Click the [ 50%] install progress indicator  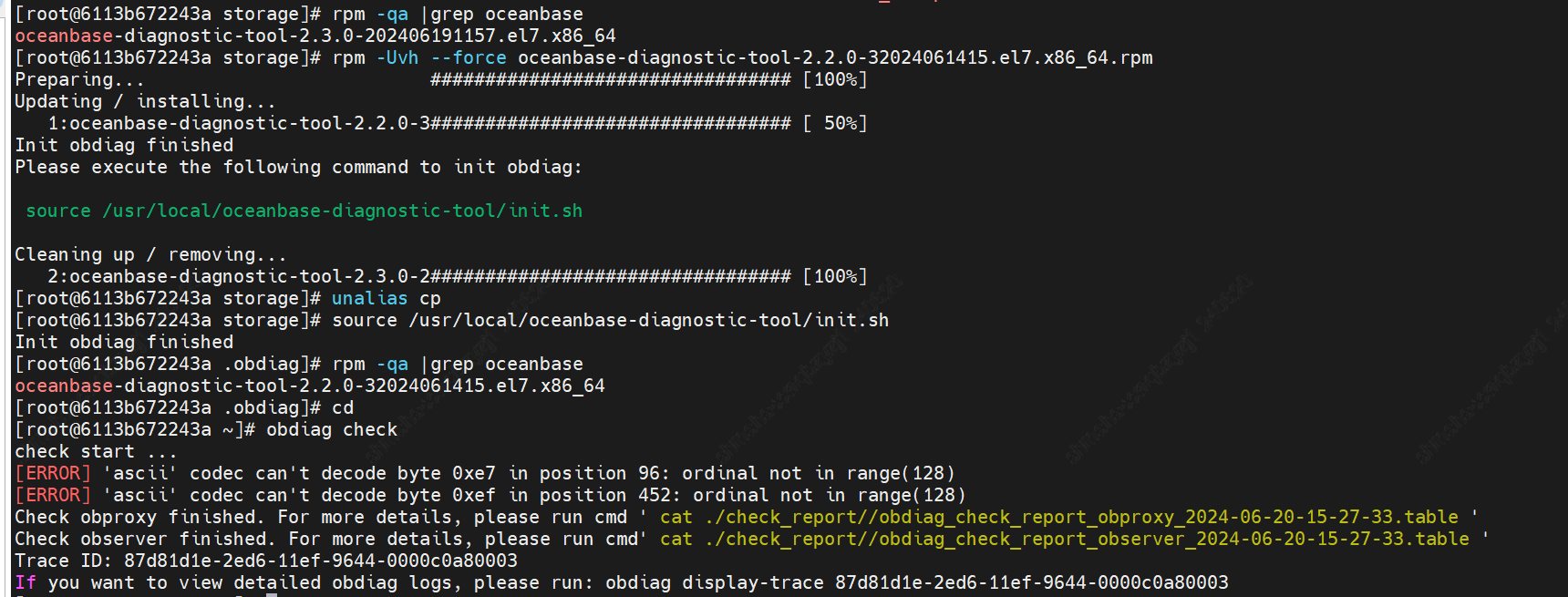(835, 123)
